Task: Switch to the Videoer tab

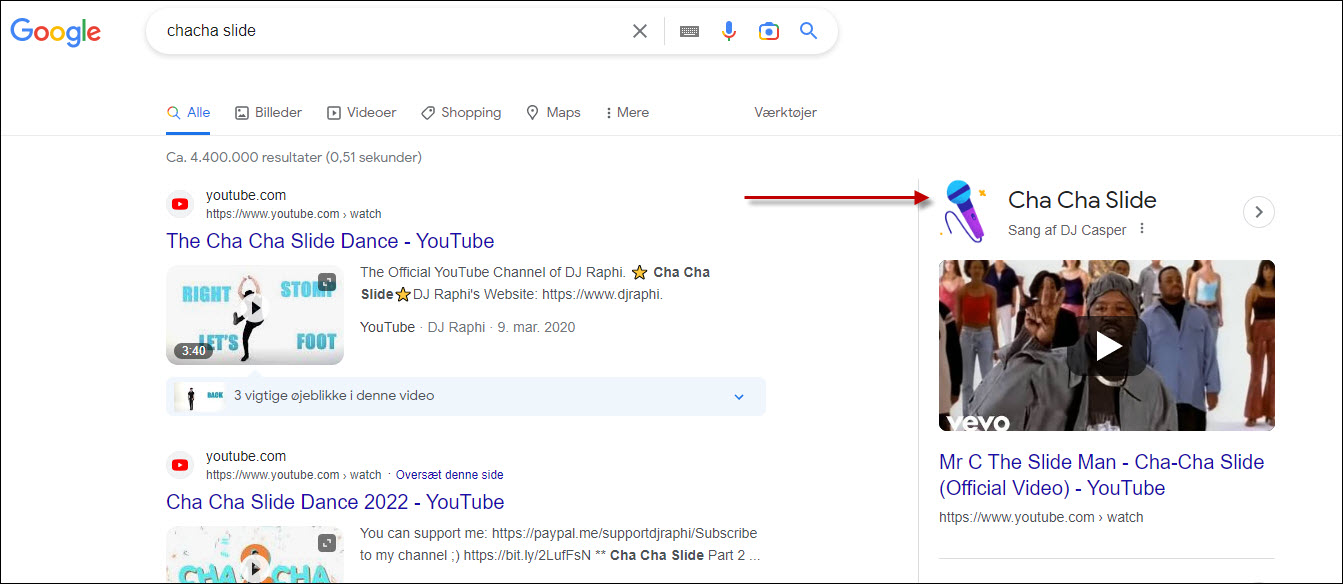Action: 361,112
